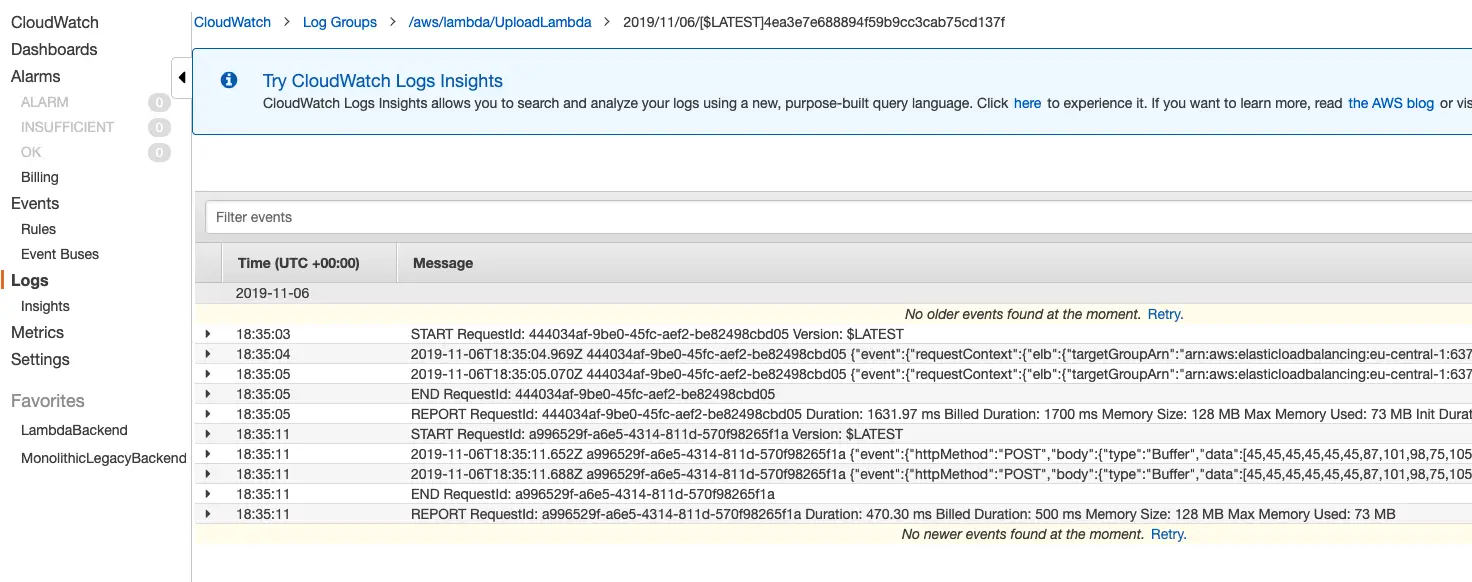Navigate to /aws/lambda/UploadLambda log group

tap(500, 21)
